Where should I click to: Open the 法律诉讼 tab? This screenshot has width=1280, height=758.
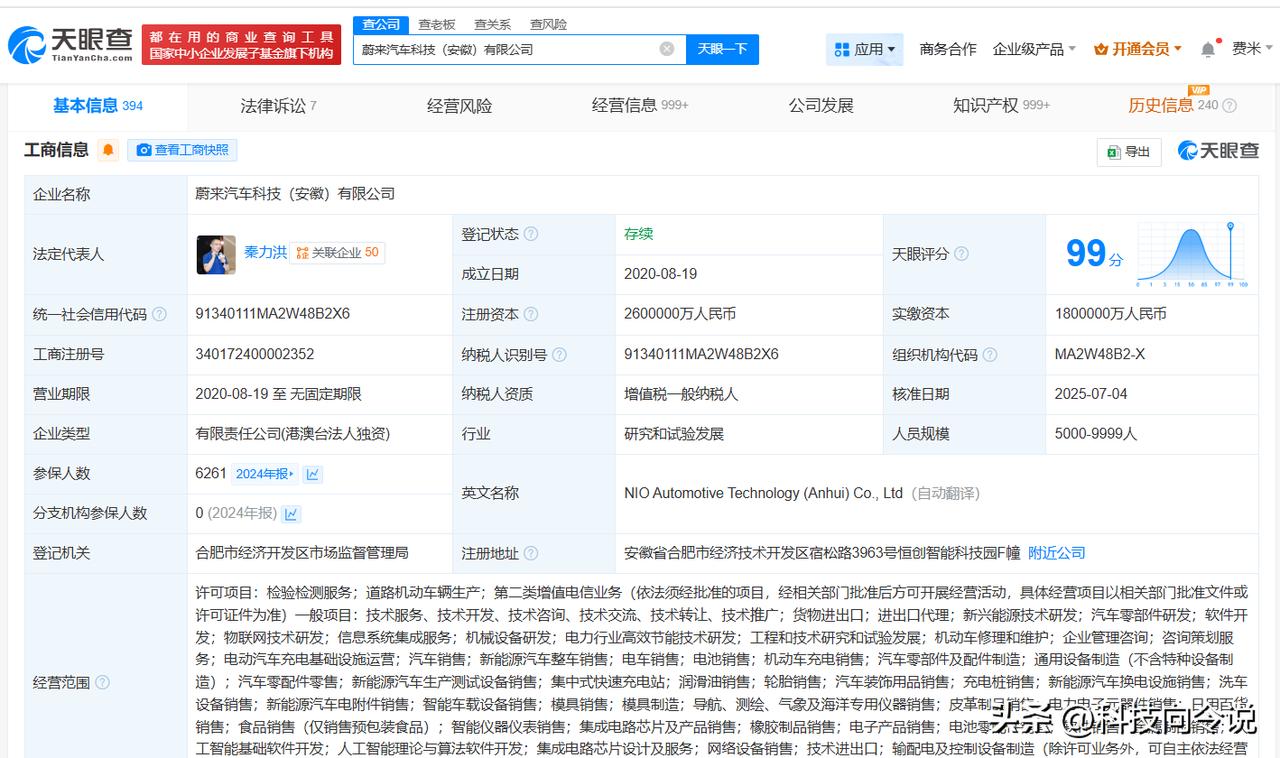(x=278, y=105)
